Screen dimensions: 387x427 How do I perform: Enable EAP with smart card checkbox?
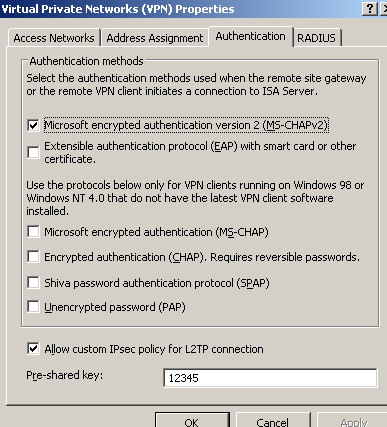(33, 152)
